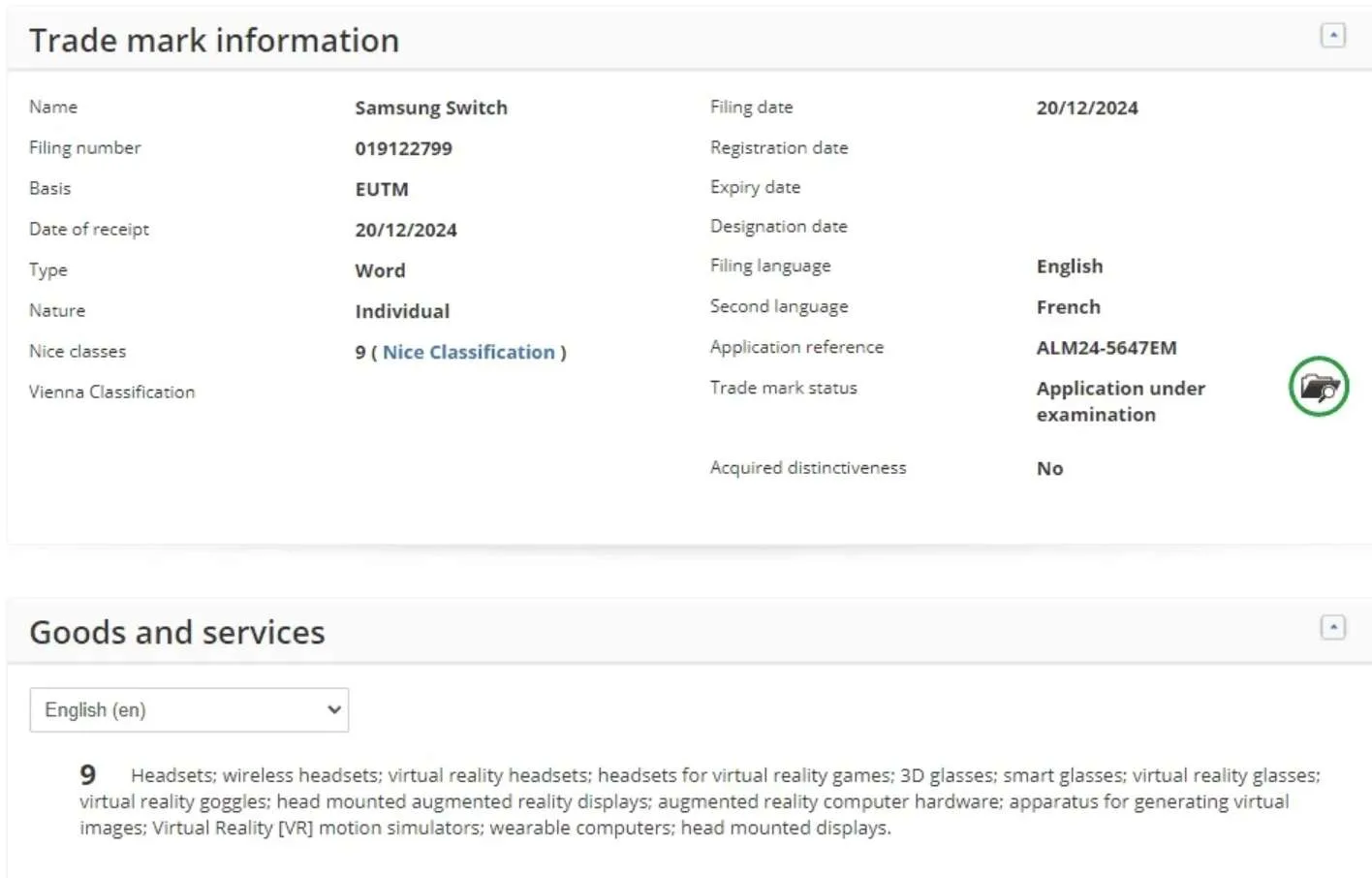The width and height of the screenshot is (1372, 878).
Task: Click the Acquired distinctiveness label
Action: pyautogui.click(x=808, y=467)
